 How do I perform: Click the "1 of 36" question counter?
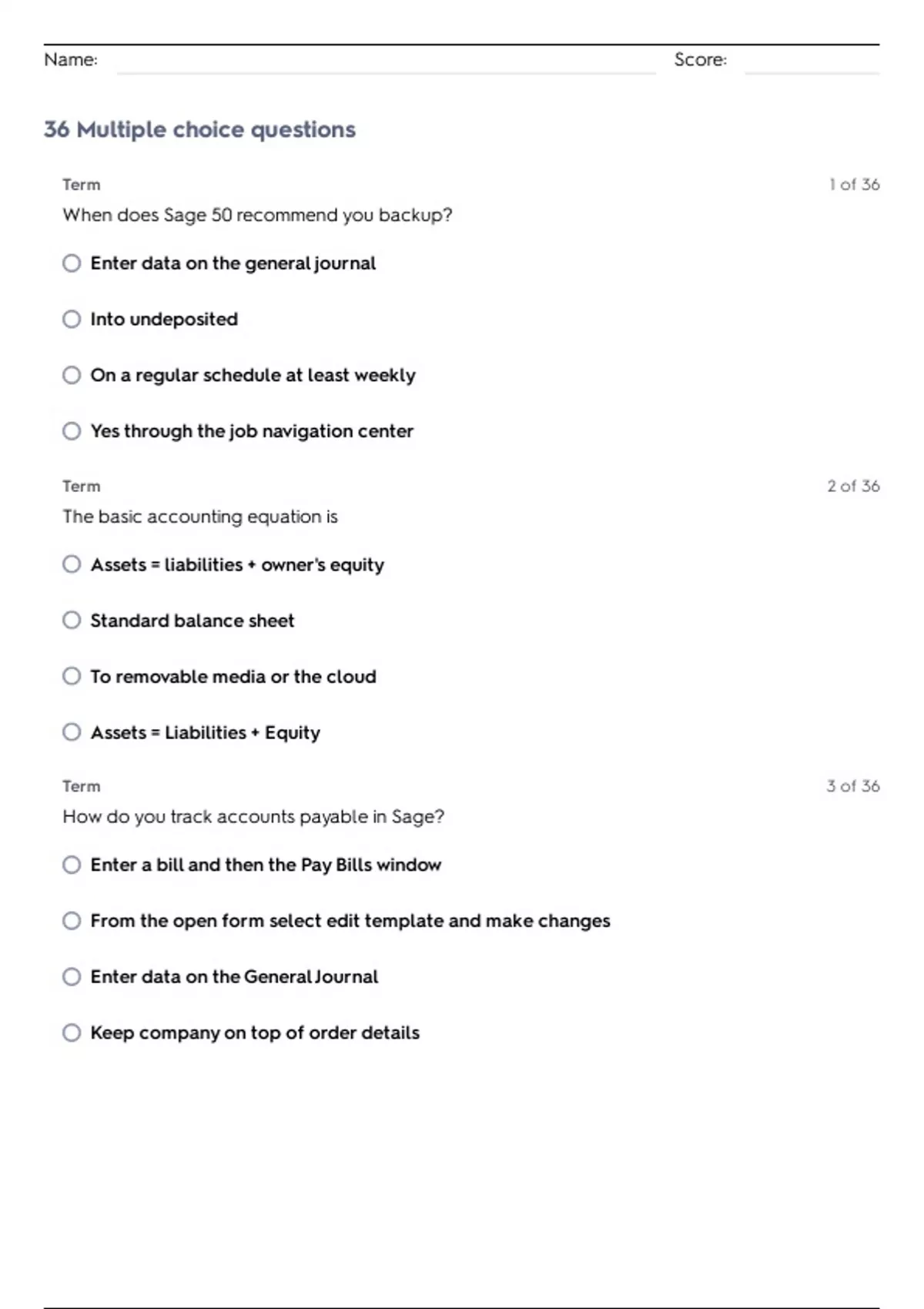pos(854,185)
